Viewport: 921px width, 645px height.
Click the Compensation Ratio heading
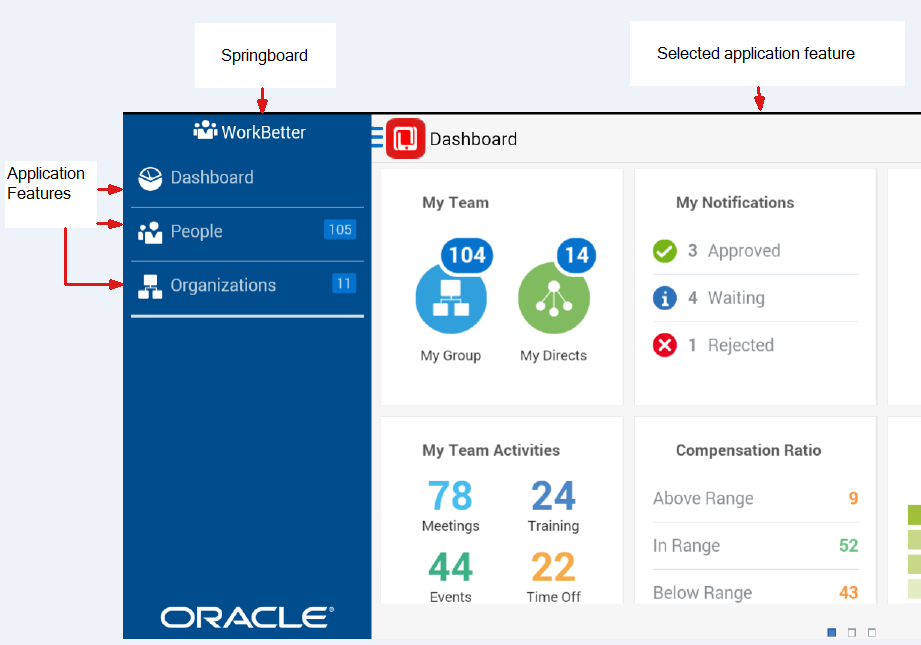pyautogui.click(x=748, y=451)
